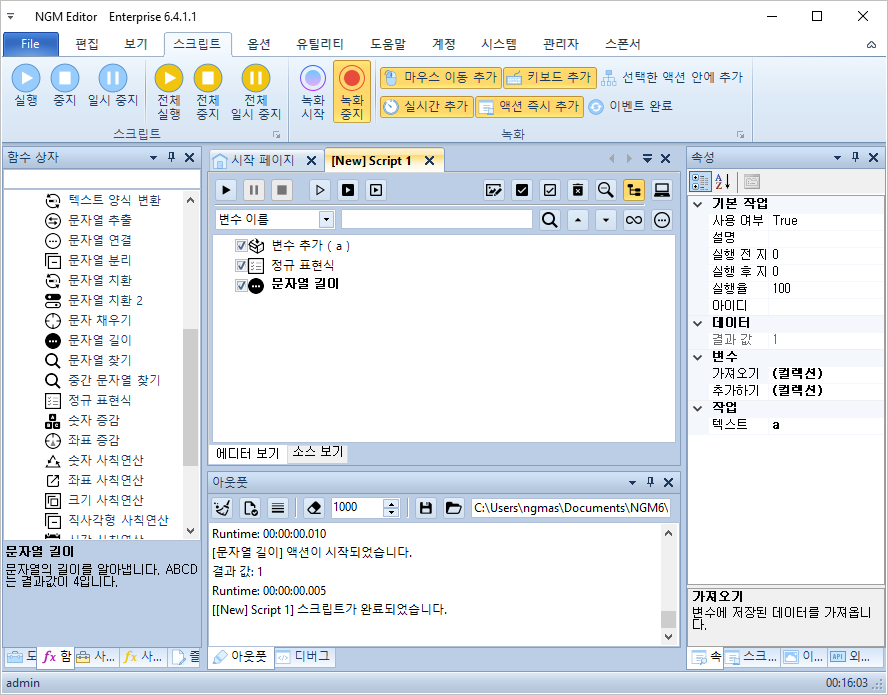The width and height of the screenshot is (888, 695).
Task: Click the check all actions icon
Action: click(x=522, y=190)
